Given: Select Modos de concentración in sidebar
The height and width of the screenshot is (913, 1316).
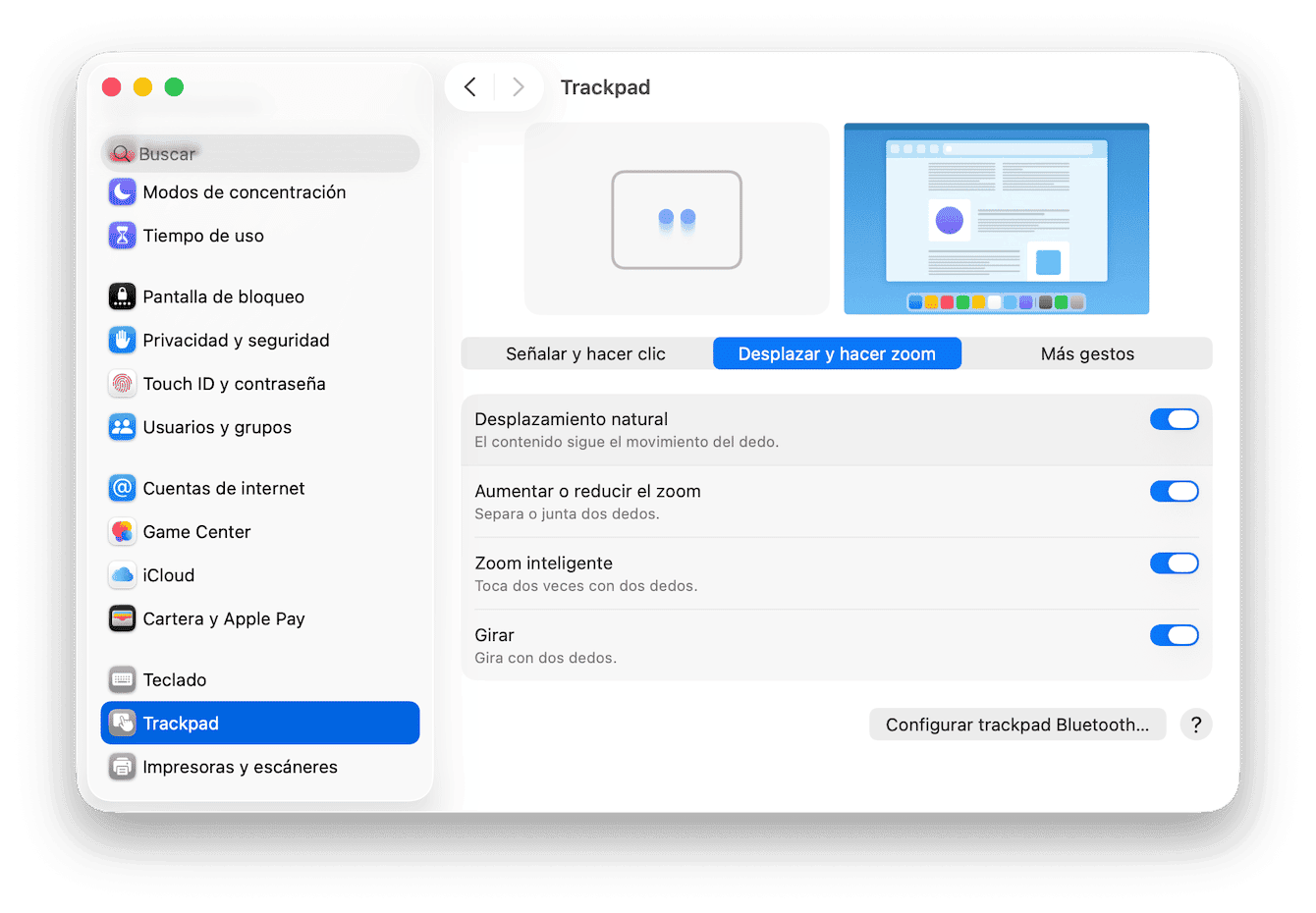Looking at the screenshot, I should pos(245,192).
